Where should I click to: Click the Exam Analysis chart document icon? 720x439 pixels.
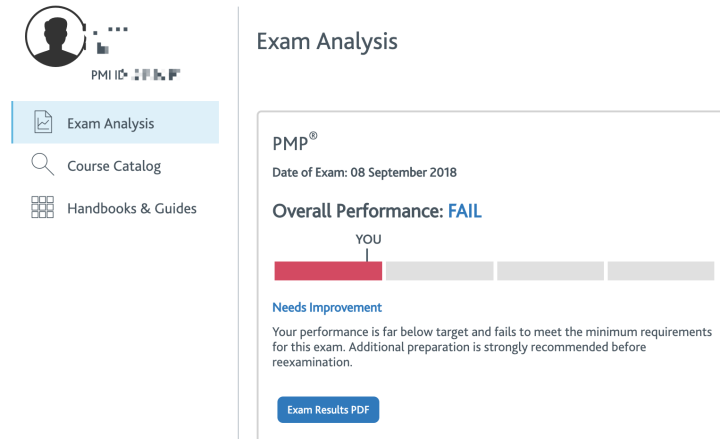click(43, 122)
